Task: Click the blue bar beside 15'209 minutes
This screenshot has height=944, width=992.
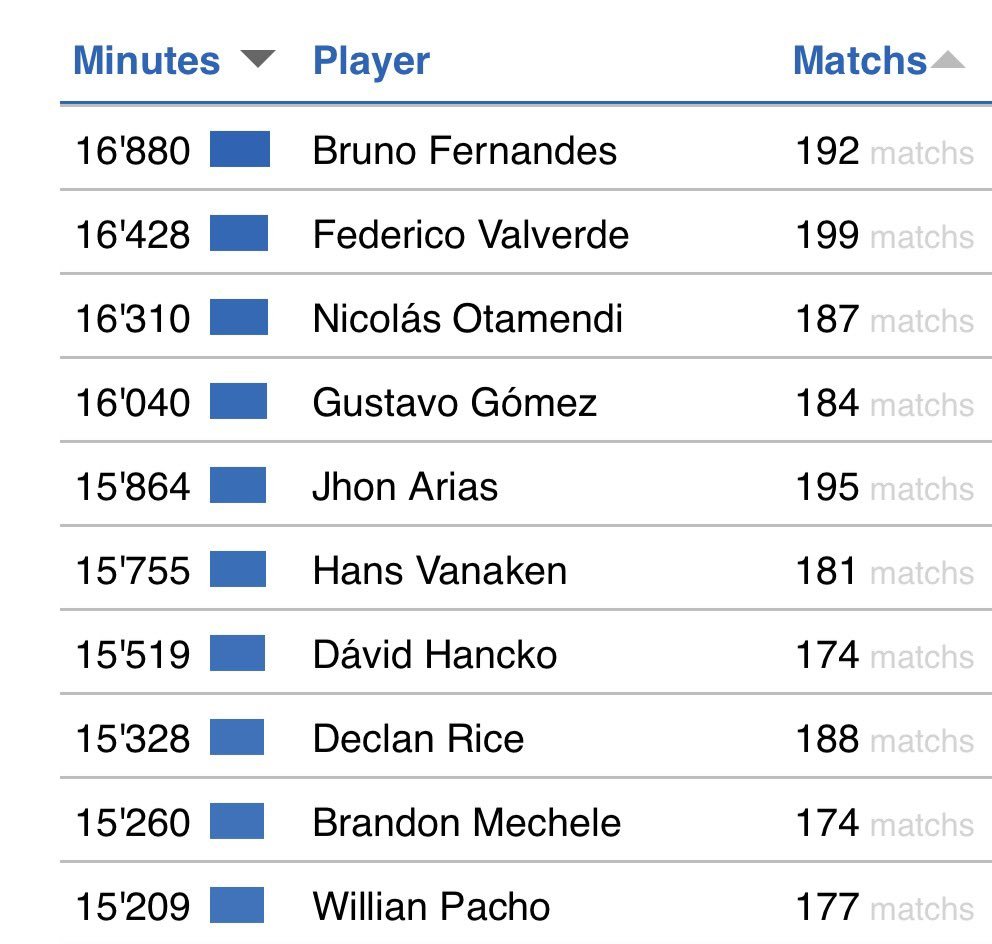Action: pyautogui.click(x=237, y=906)
